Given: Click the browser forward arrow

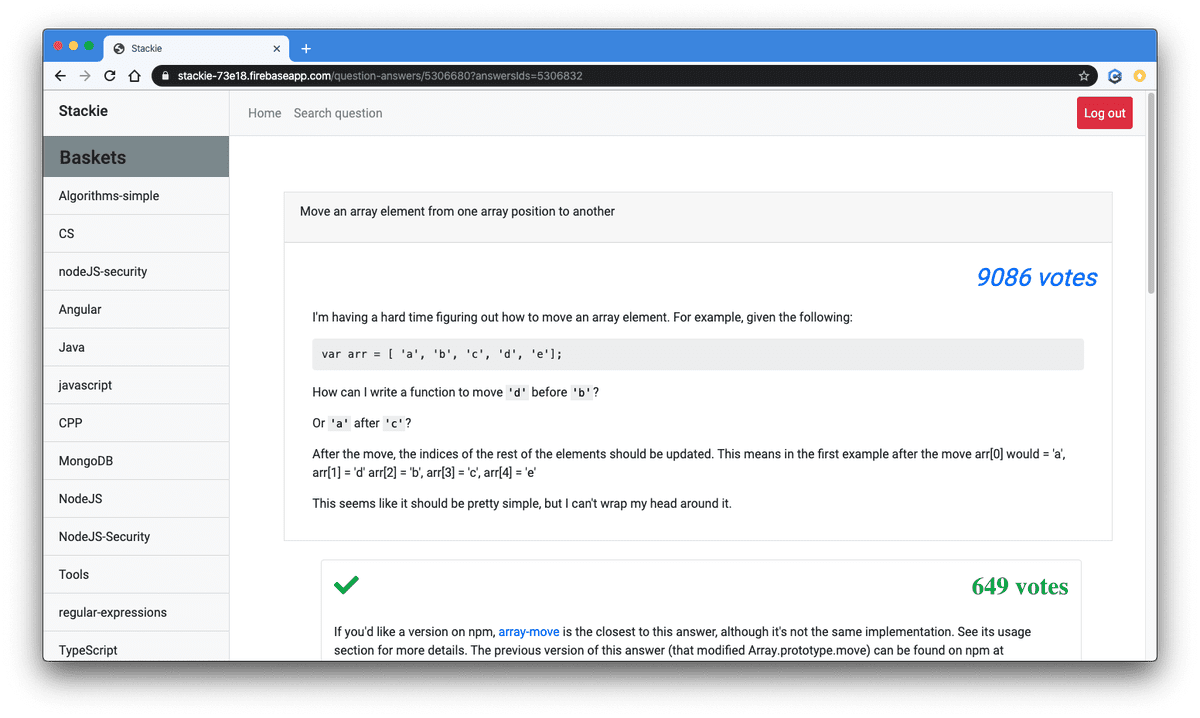Looking at the screenshot, I should coord(85,76).
